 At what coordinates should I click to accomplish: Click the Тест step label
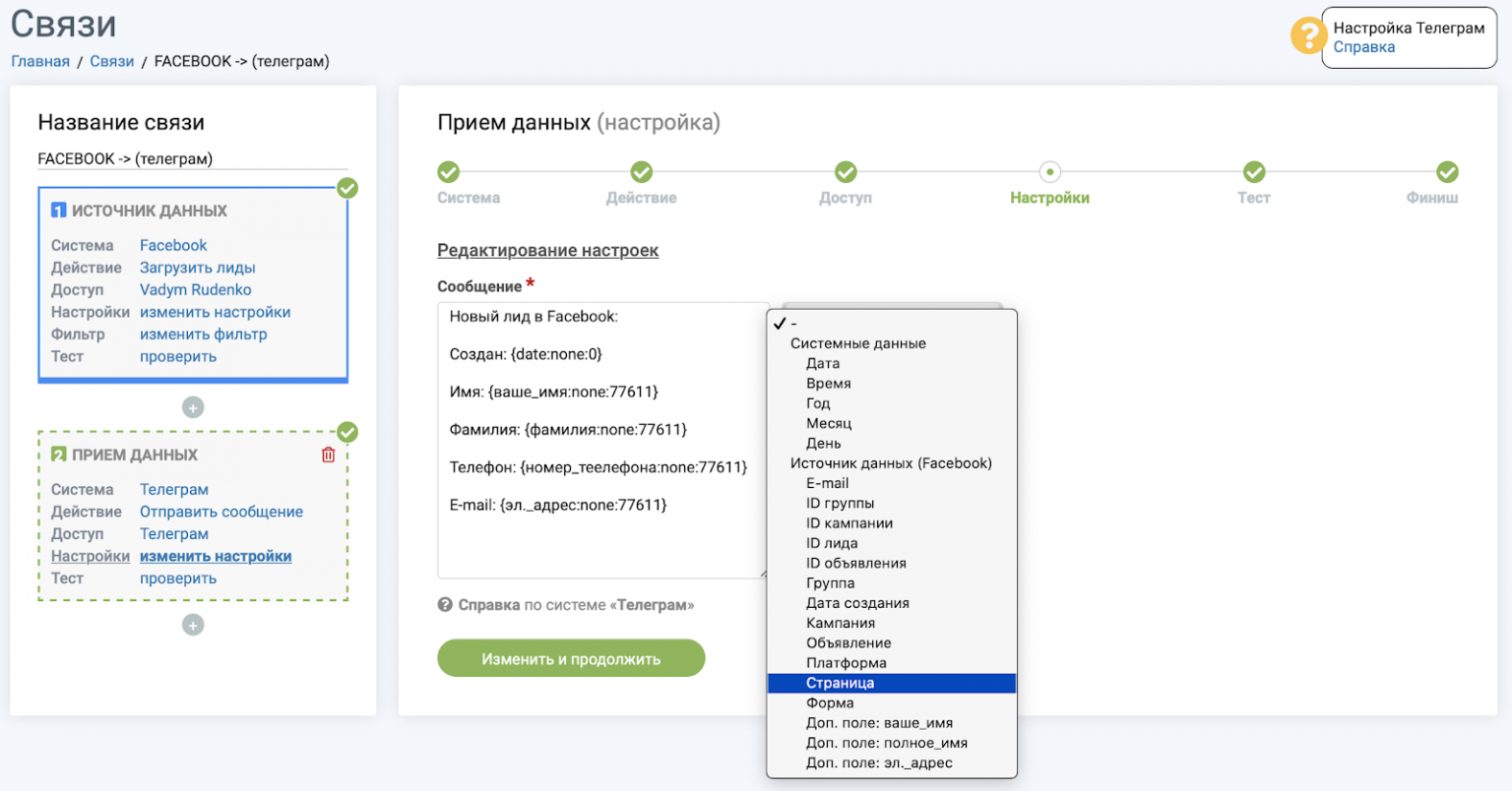[x=1254, y=198]
